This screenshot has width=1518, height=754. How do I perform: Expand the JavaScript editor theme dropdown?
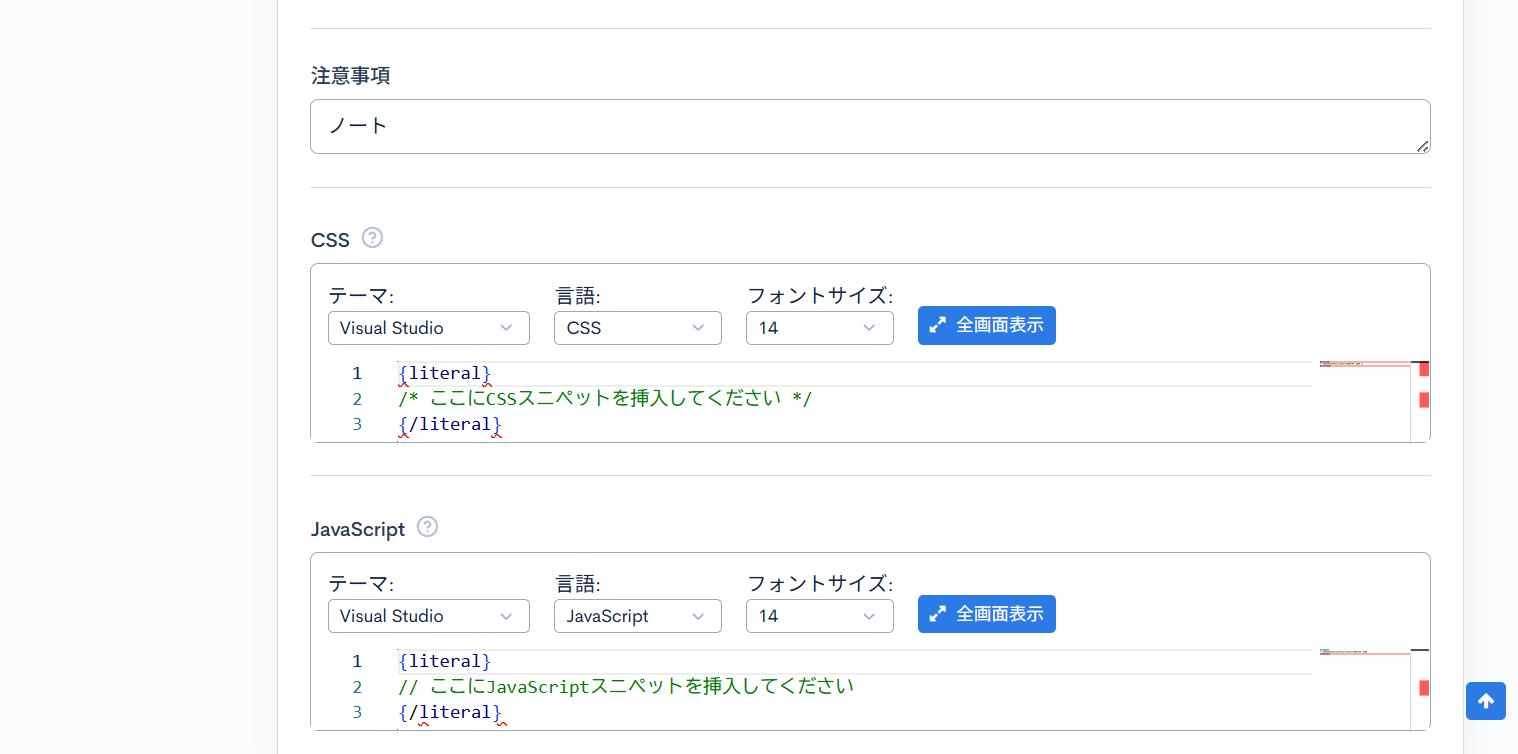(x=428, y=616)
